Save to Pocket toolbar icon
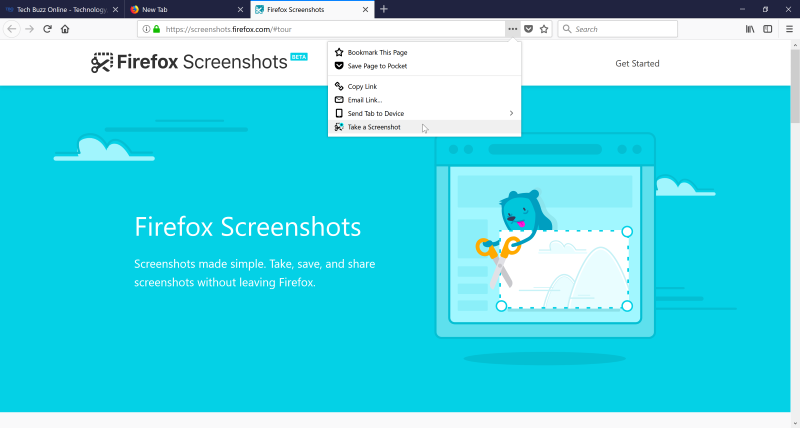 coord(529,29)
